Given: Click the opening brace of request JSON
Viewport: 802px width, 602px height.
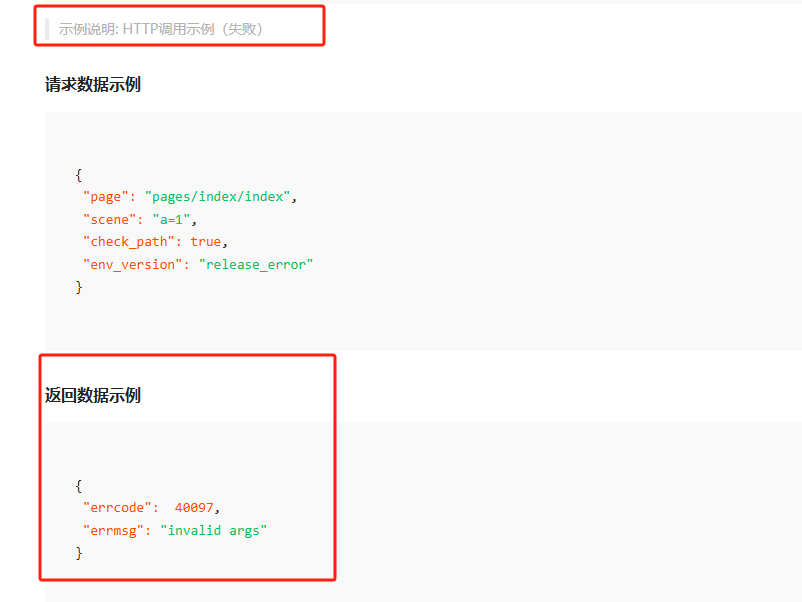Looking at the screenshot, I should (79, 174).
